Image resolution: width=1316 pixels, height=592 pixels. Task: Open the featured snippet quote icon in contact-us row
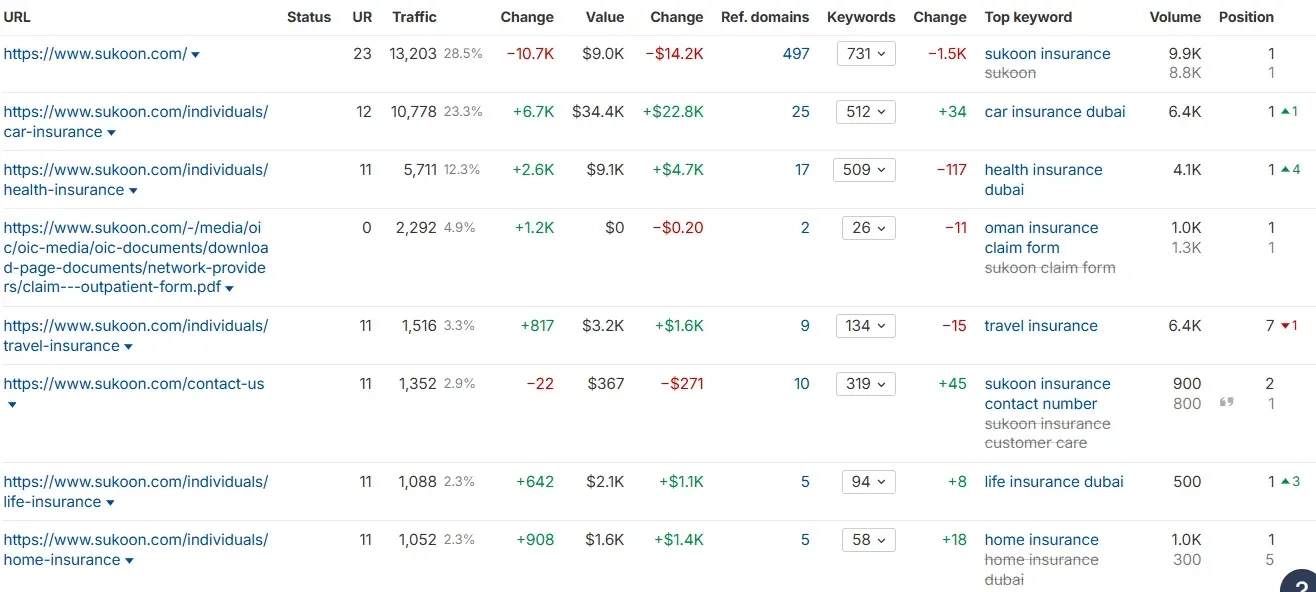pyautogui.click(x=1225, y=402)
